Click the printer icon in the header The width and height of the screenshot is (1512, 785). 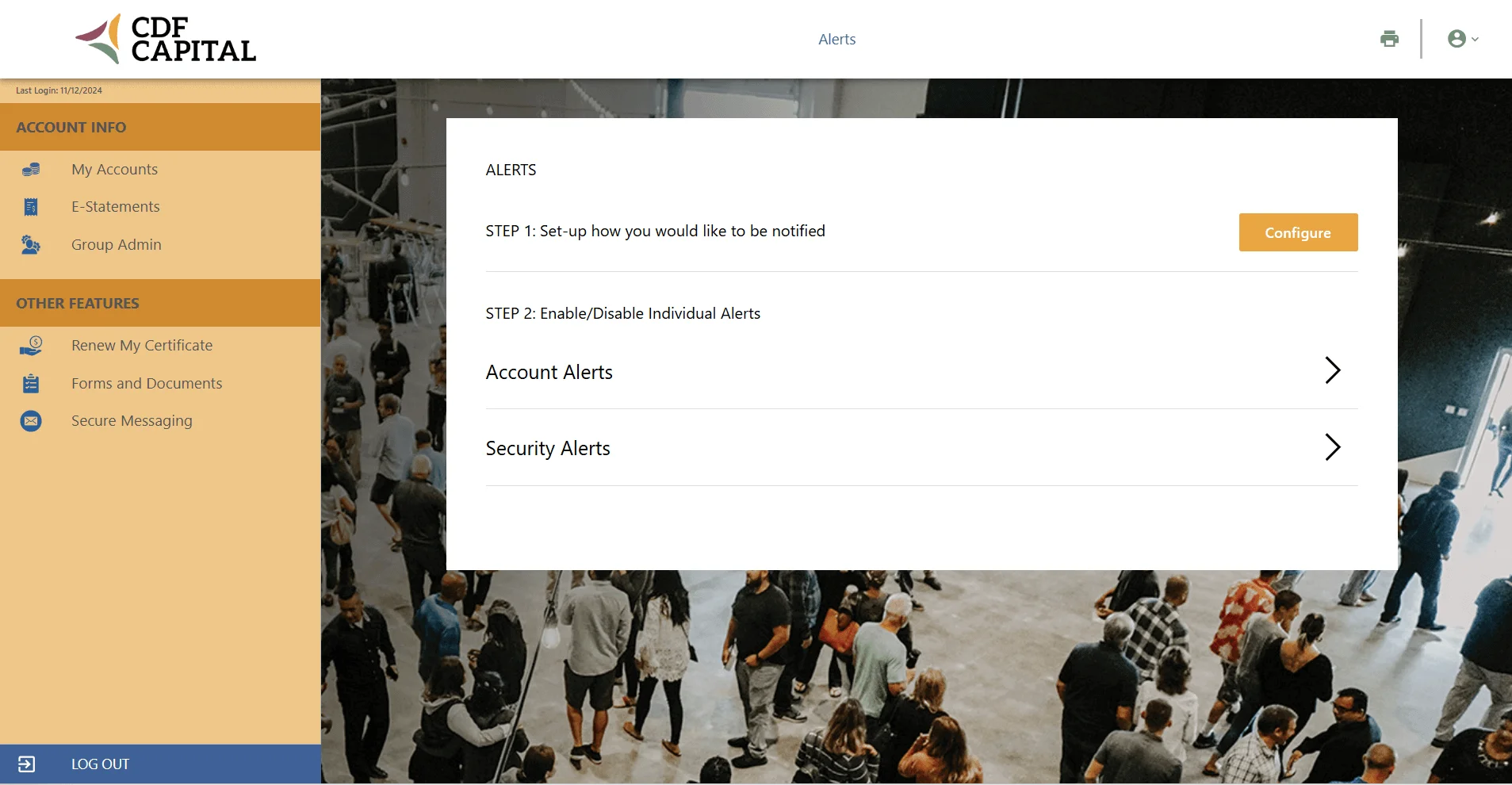click(1389, 39)
